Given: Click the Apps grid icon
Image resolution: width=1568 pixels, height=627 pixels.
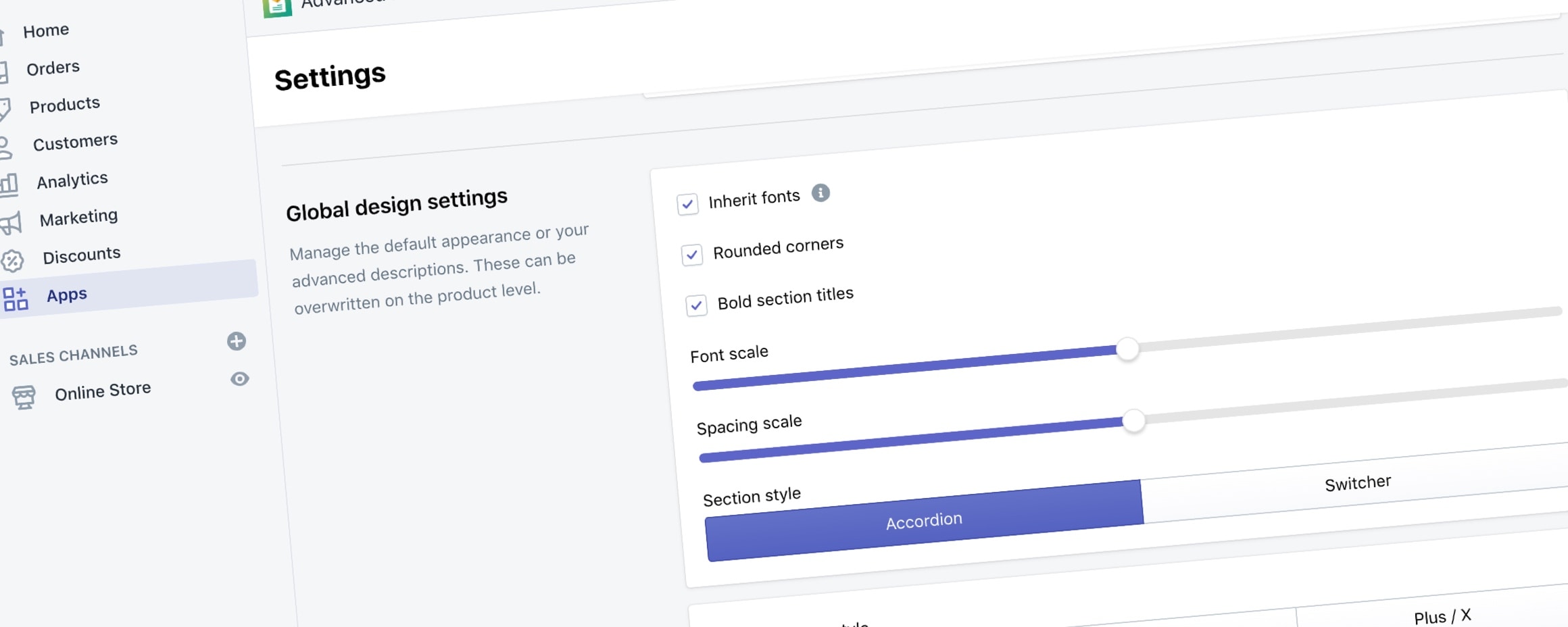Looking at the screenshot, I should coord(16,299).
